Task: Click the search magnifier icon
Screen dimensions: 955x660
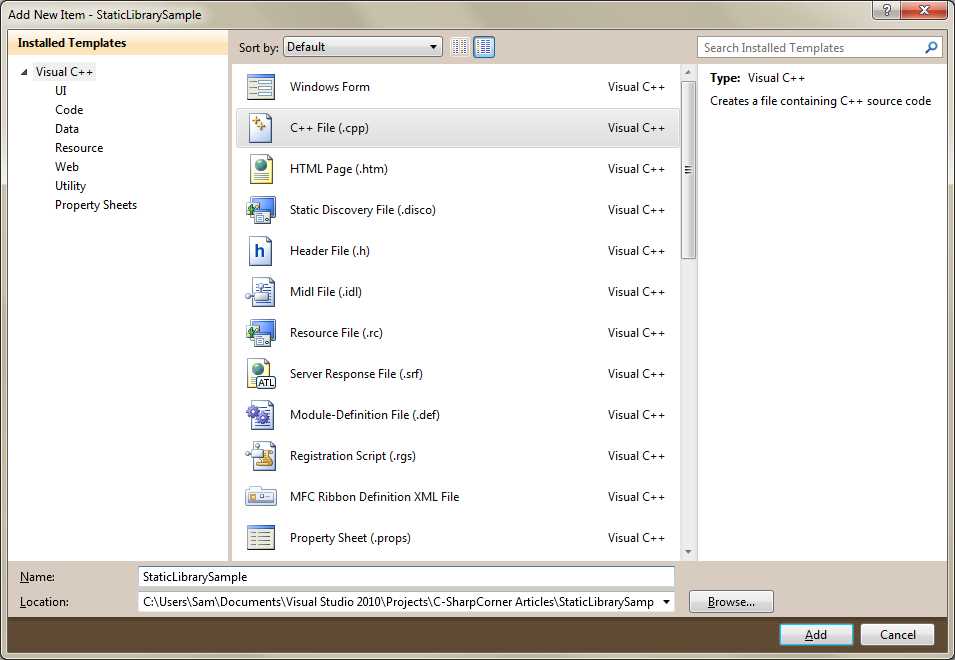Action: point(931,47)
